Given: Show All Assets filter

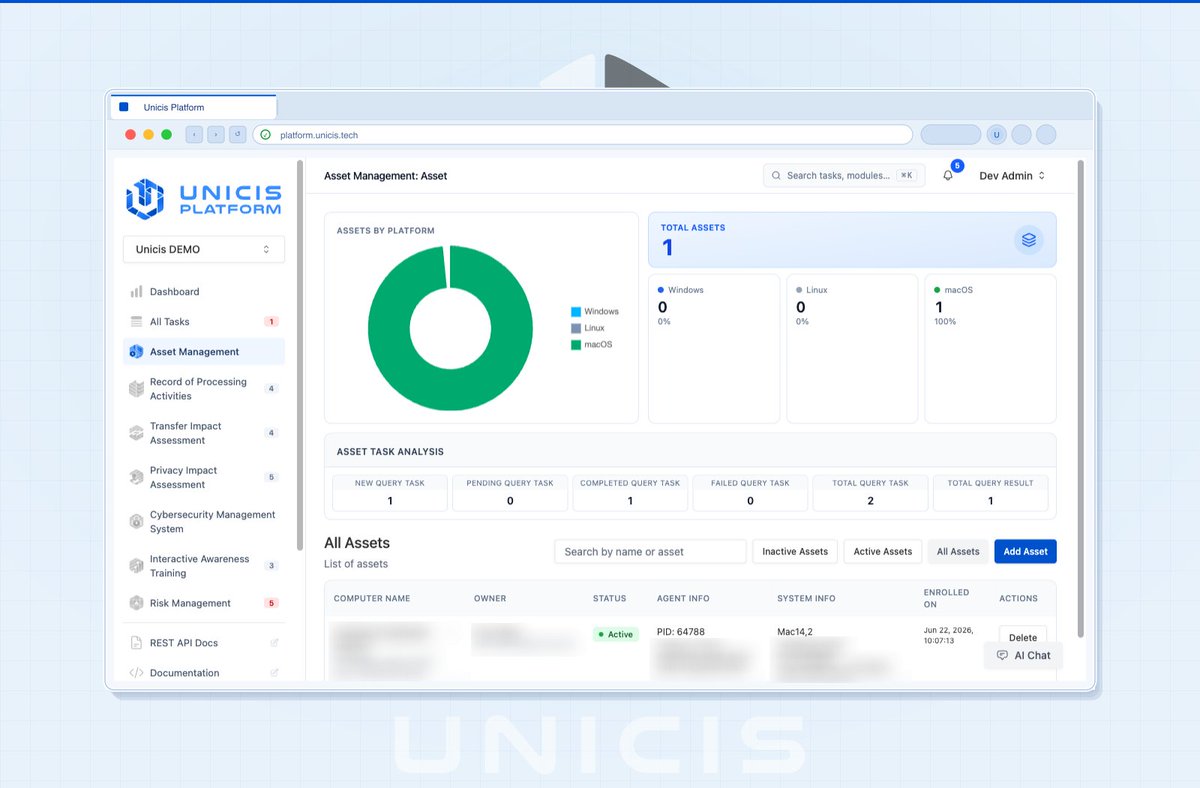Looking at the screenshot, I should (958, 551).
